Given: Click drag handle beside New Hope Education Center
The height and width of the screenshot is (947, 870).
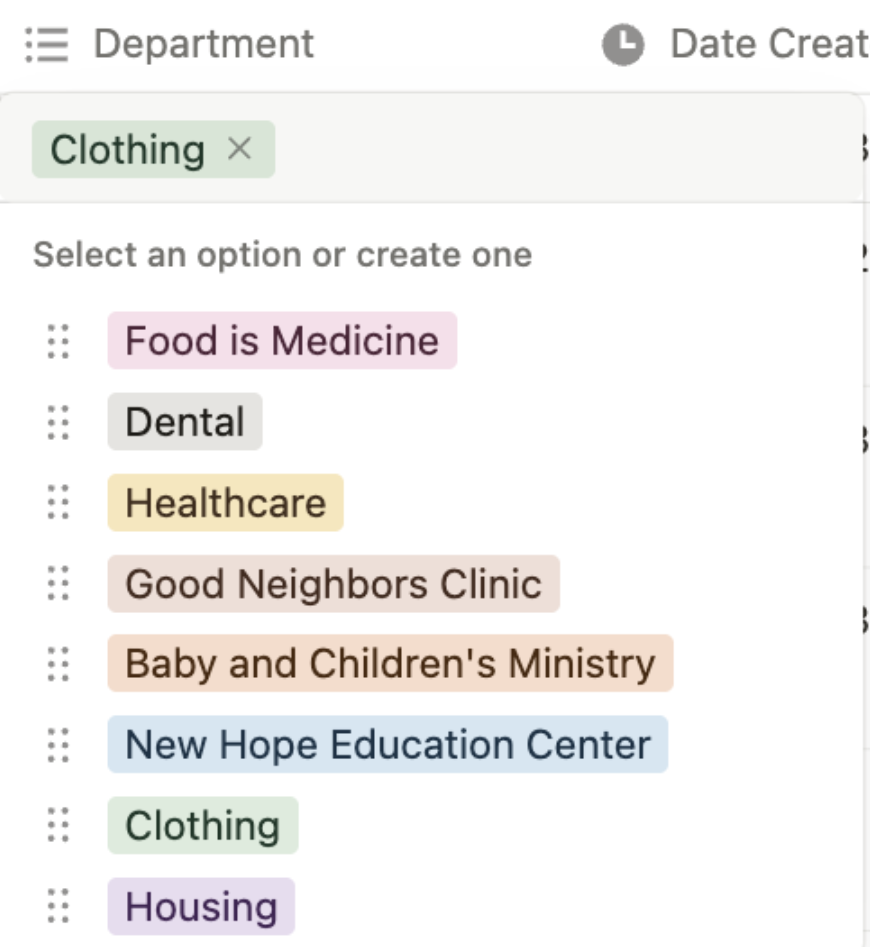Looking at the screenshot, I should [59, 745].
